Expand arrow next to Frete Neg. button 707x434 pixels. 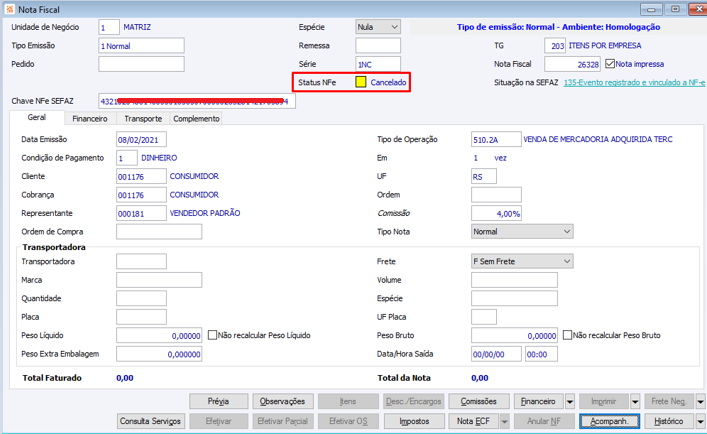(700, 401)
